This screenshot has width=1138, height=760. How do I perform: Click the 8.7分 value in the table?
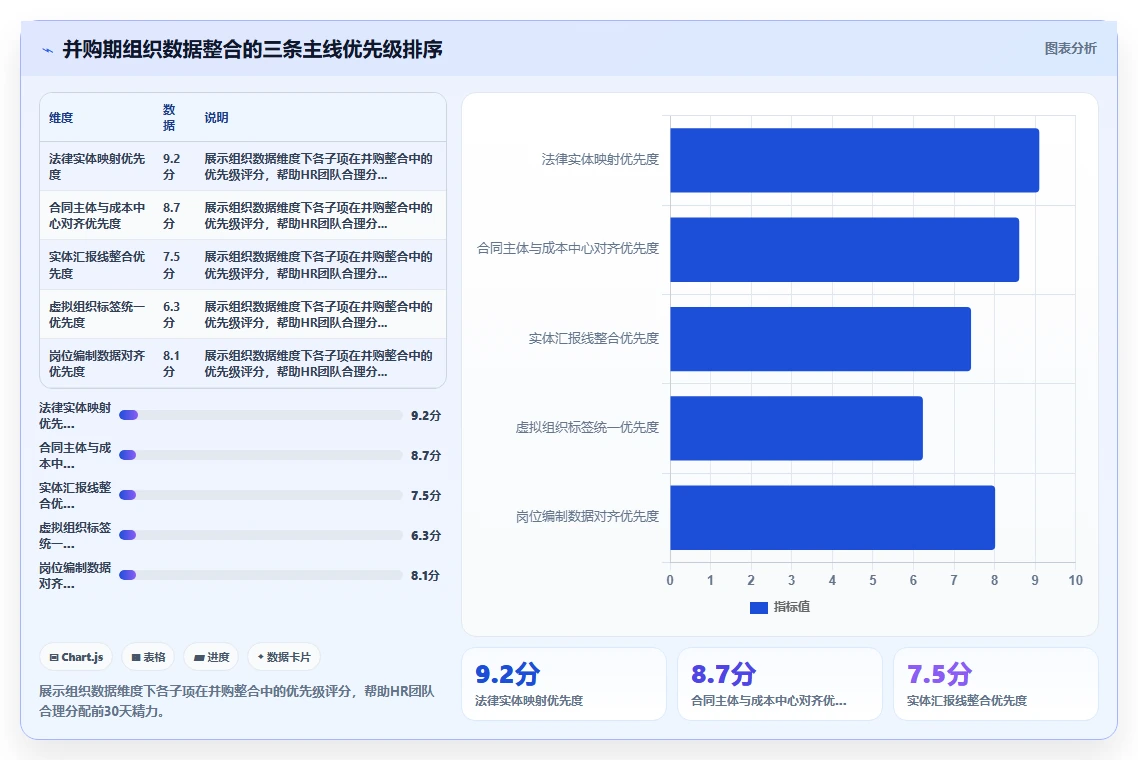click(x=171, y=216)
